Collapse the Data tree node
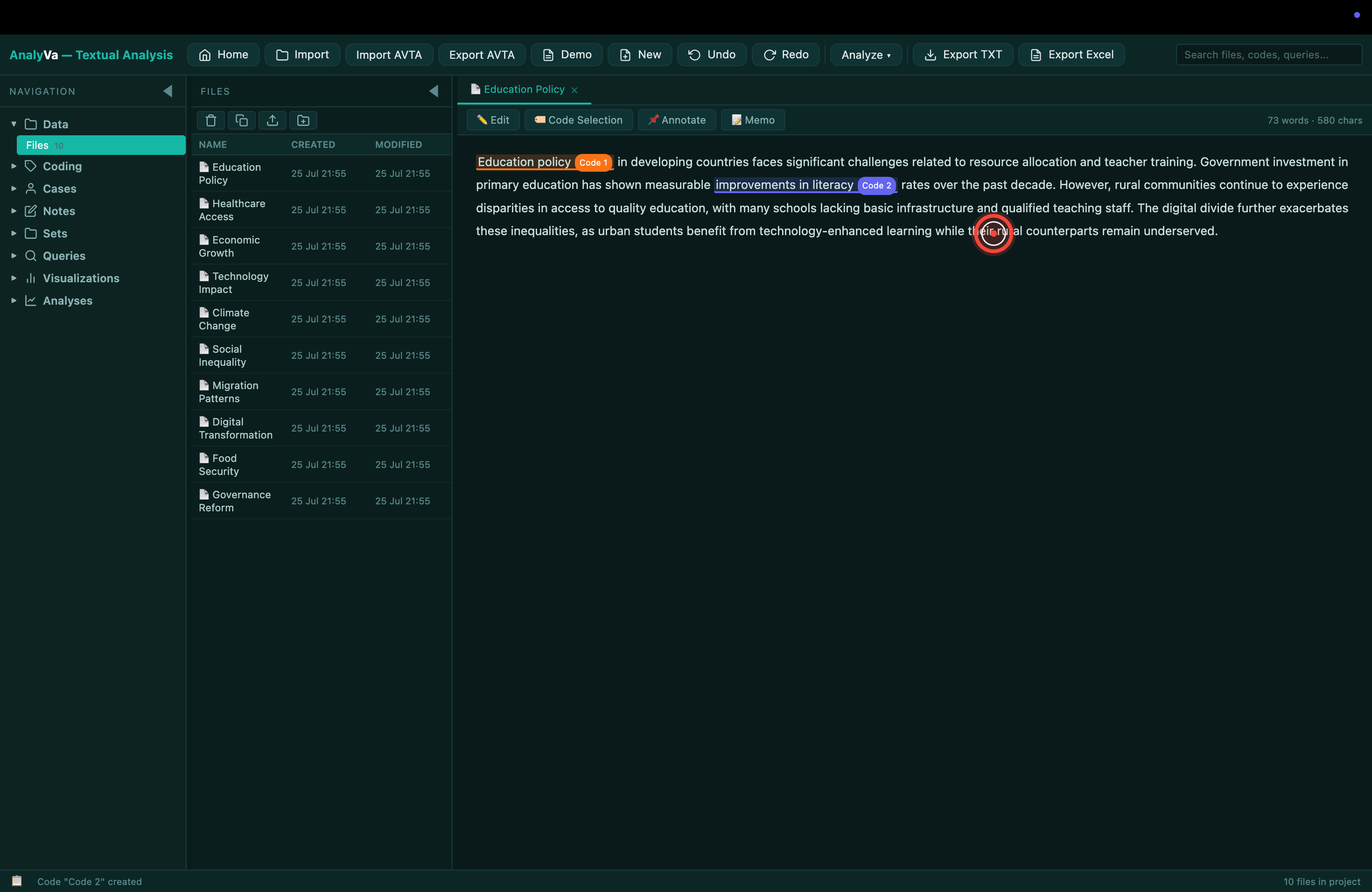 click(x=14, y=124)
